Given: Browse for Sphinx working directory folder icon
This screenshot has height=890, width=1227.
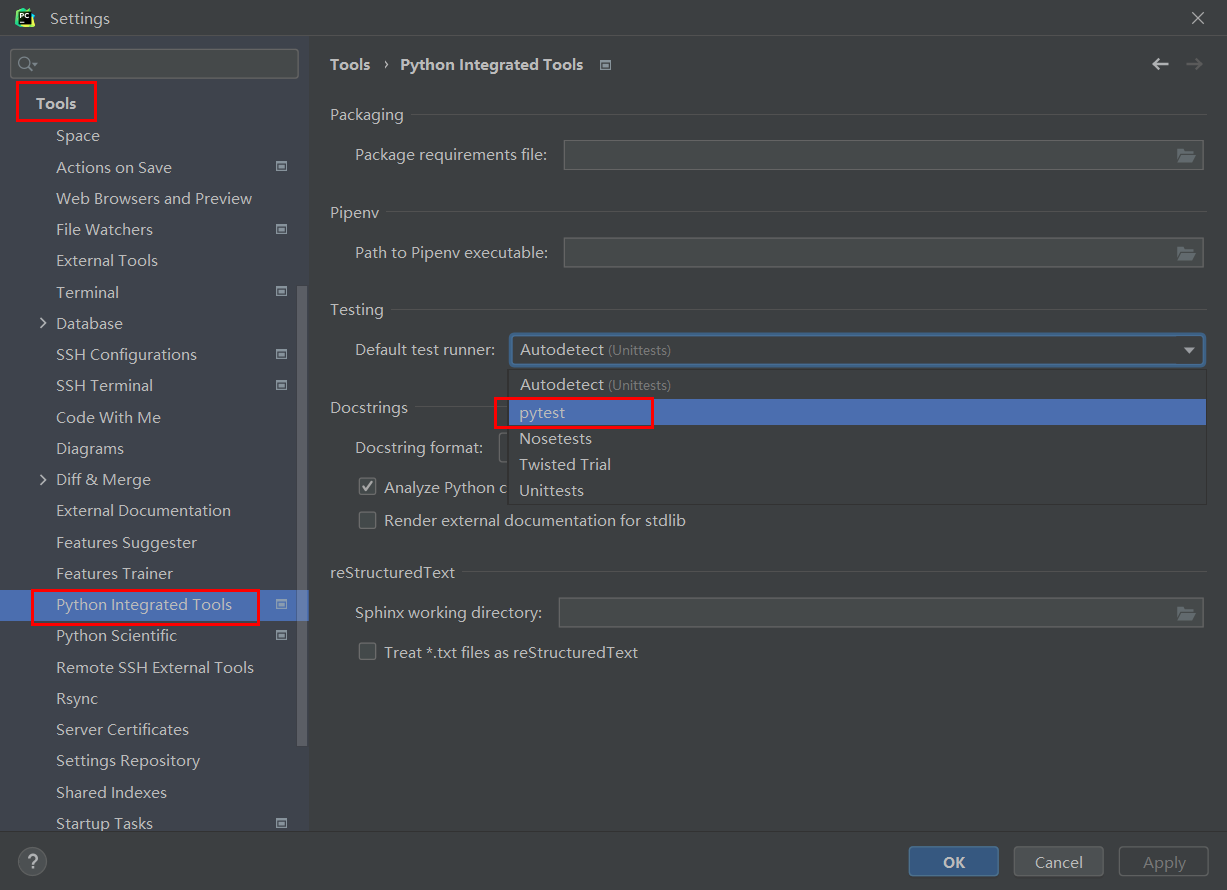Looking at the screenshot, I should (1186, 613).
